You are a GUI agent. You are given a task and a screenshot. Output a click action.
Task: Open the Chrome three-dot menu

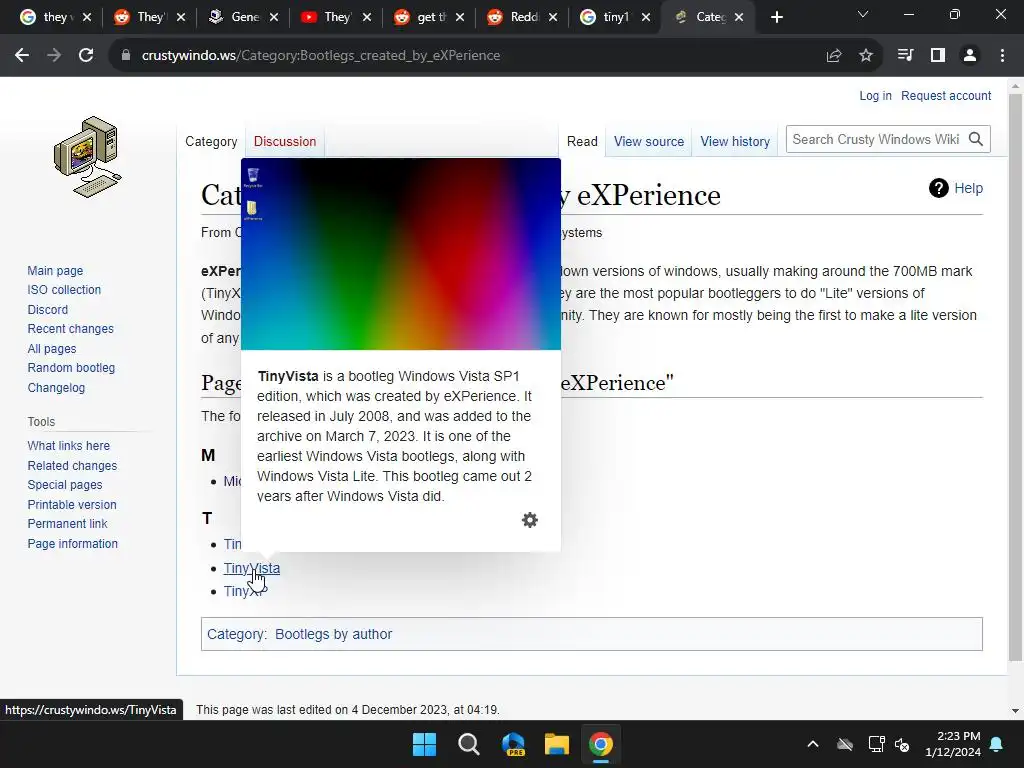coord(1002,56)
